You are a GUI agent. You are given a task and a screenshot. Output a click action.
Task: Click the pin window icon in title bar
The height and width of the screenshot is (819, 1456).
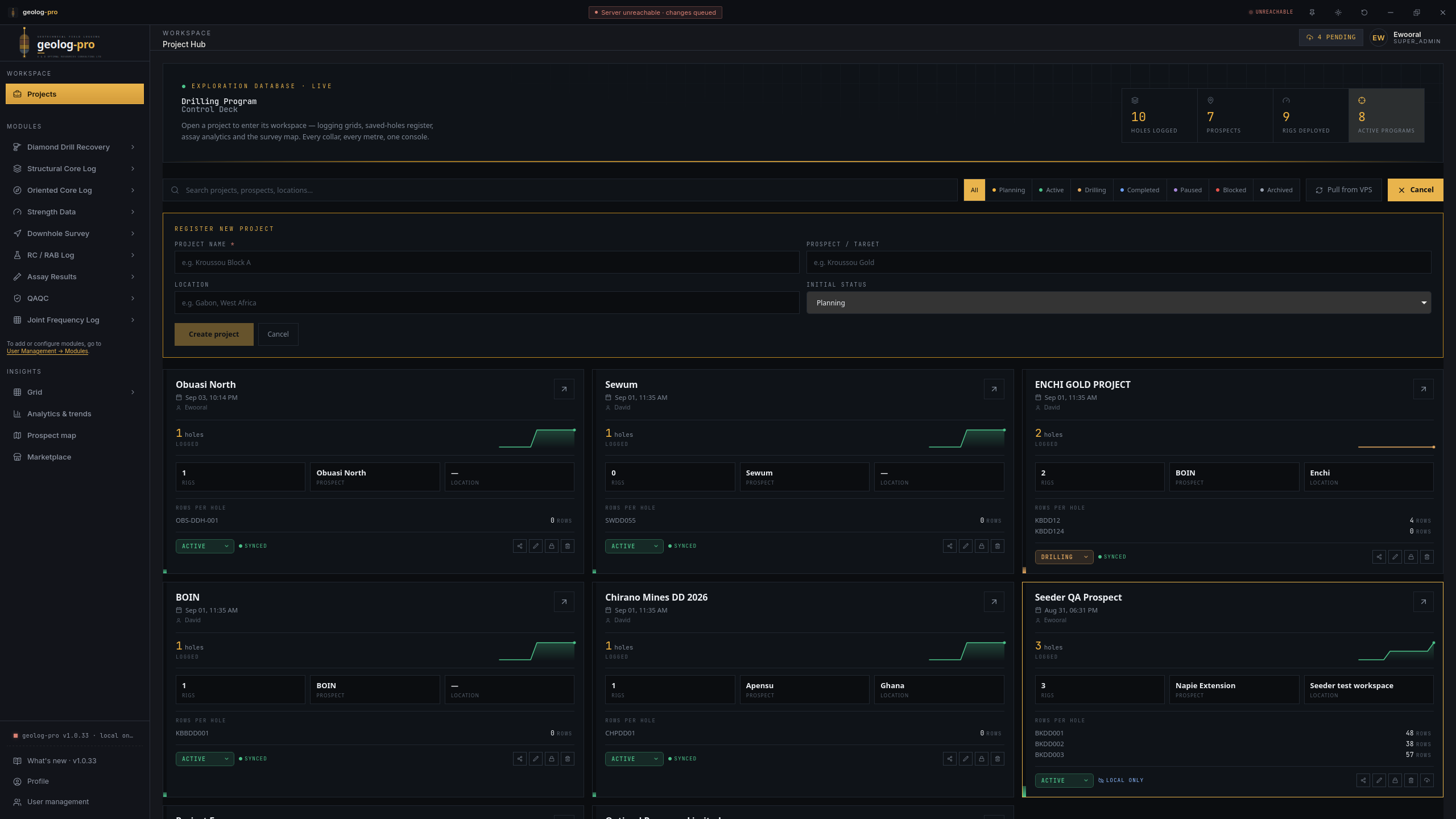[x=1312, y=13]
